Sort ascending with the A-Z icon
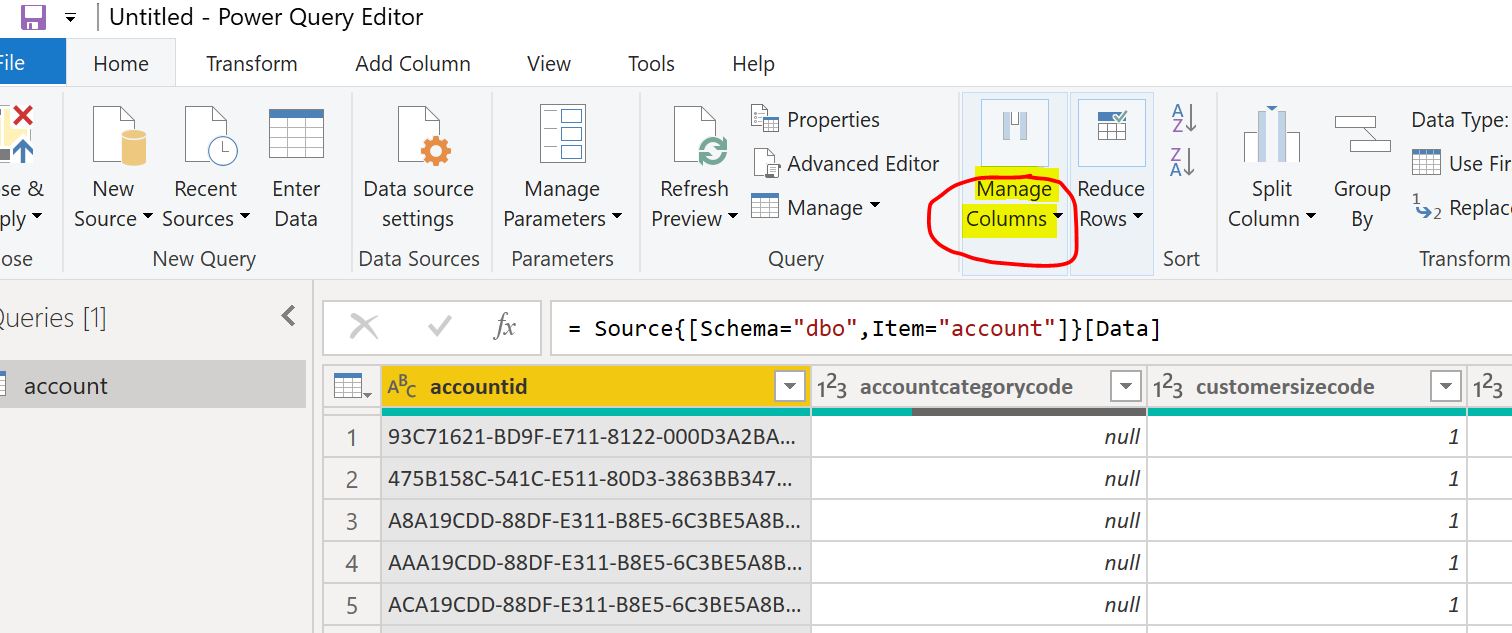The image size is (1512, 633). point(1183,118)
